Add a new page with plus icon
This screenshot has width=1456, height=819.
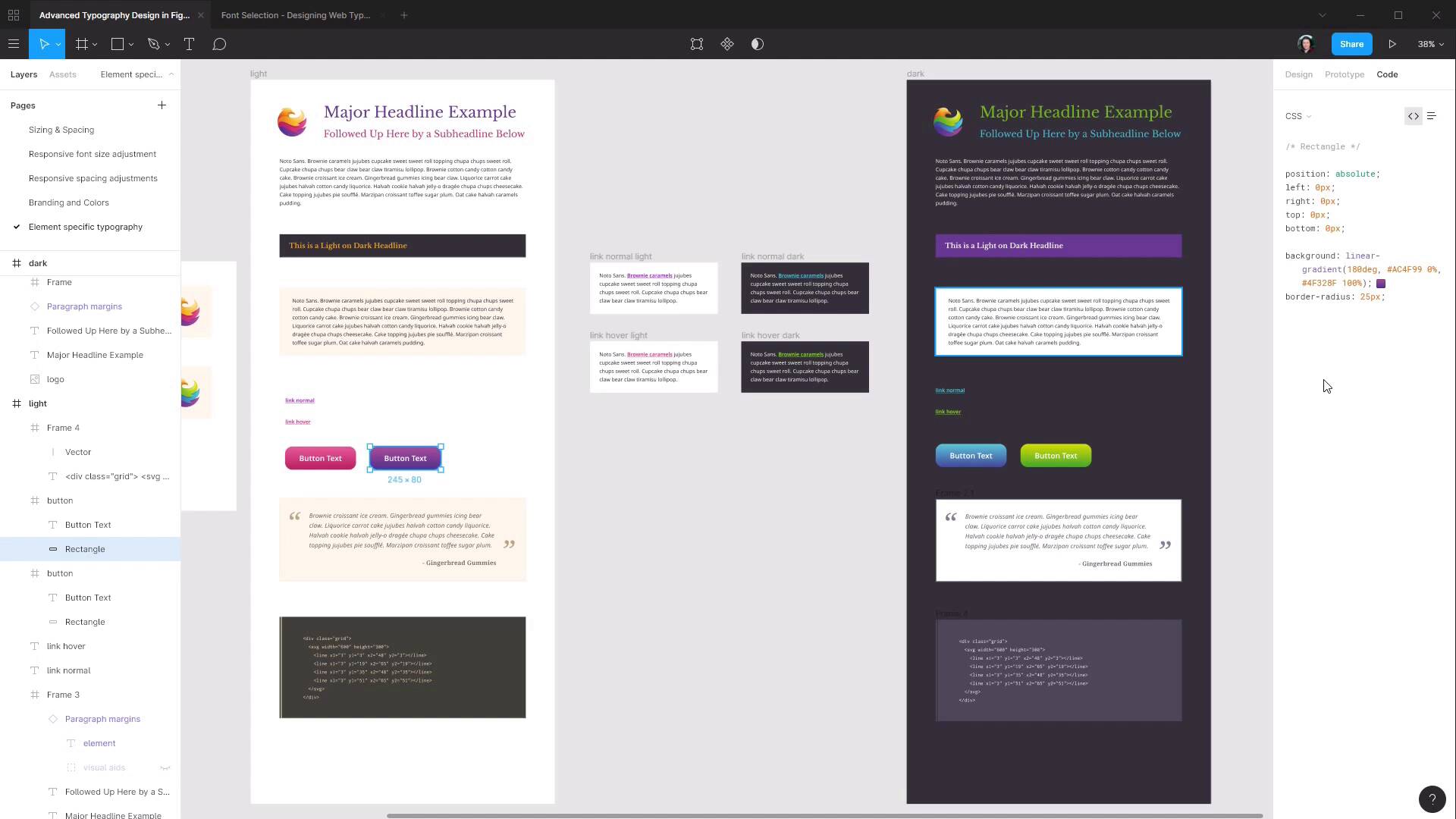162,105
